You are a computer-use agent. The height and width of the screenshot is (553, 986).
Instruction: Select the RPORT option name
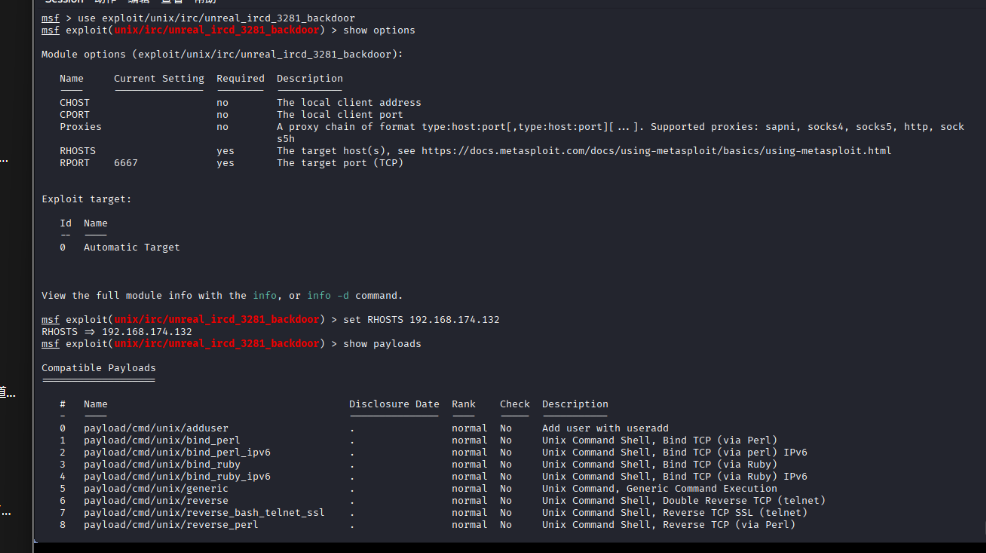pyautogui.click(x=75, y=163)
